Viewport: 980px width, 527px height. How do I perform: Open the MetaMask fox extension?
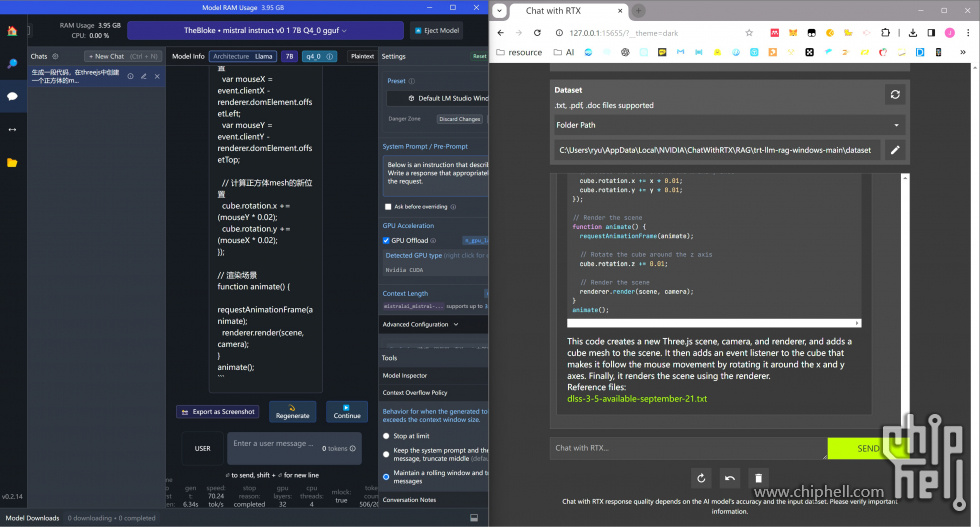point(792,33)
